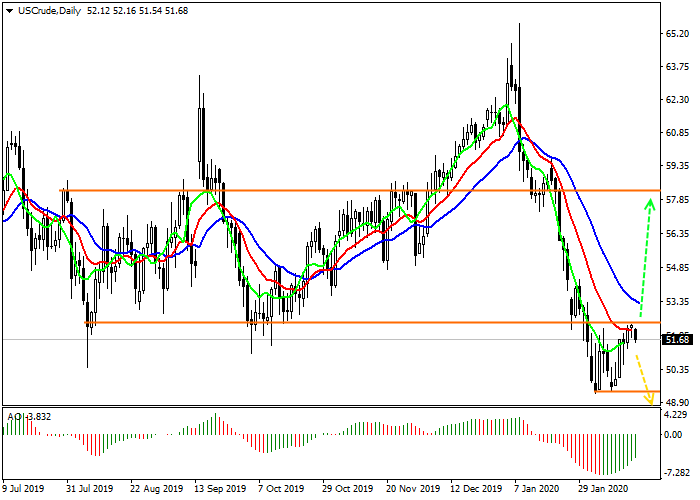This screenshot has width=700, height=500.
Task: Click the 0.00 AO scale label
Action: tap(676, 435)
